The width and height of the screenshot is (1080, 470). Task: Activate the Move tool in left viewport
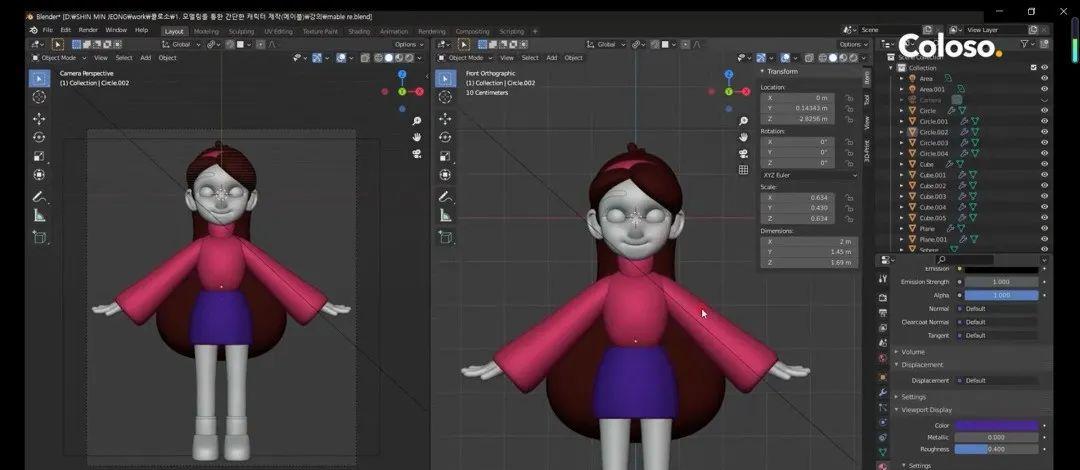point(39,119)
